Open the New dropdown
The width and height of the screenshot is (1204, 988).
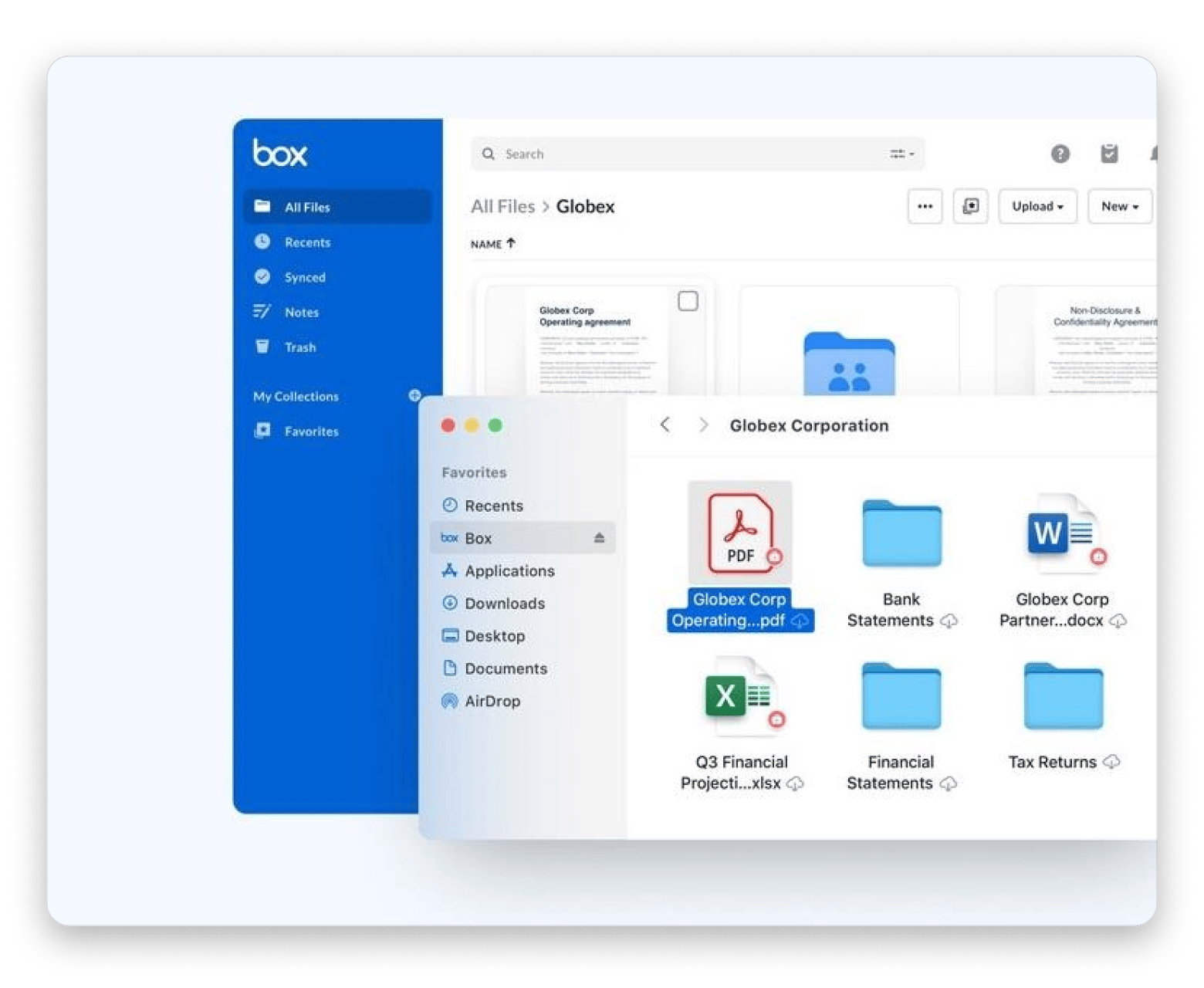click(x=1120, y=206)
